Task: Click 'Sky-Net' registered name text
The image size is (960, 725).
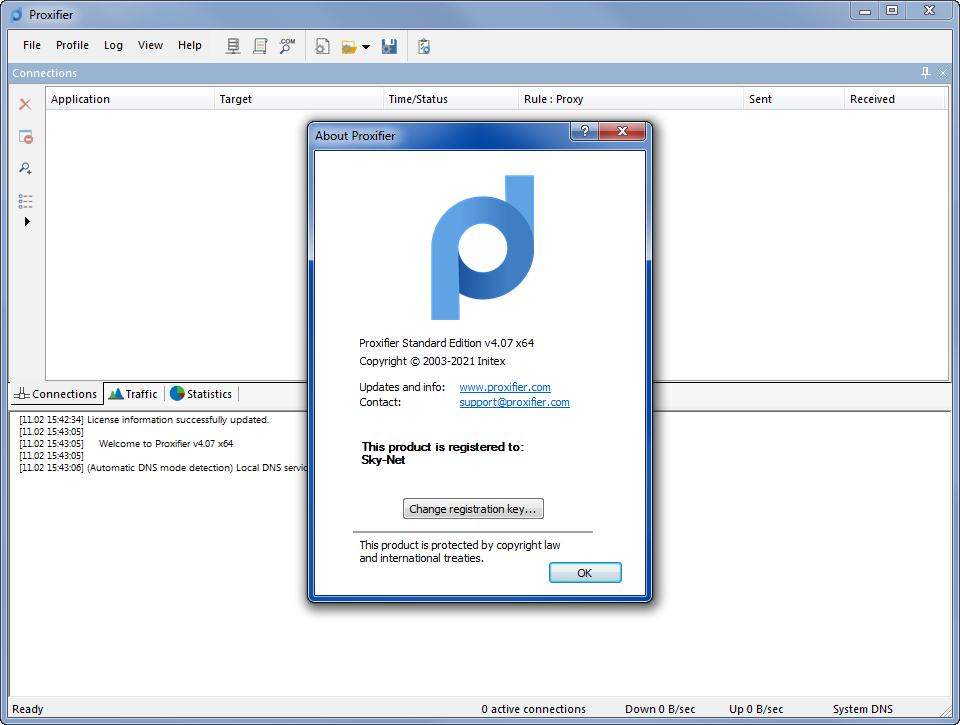Action: coord(383,460)
